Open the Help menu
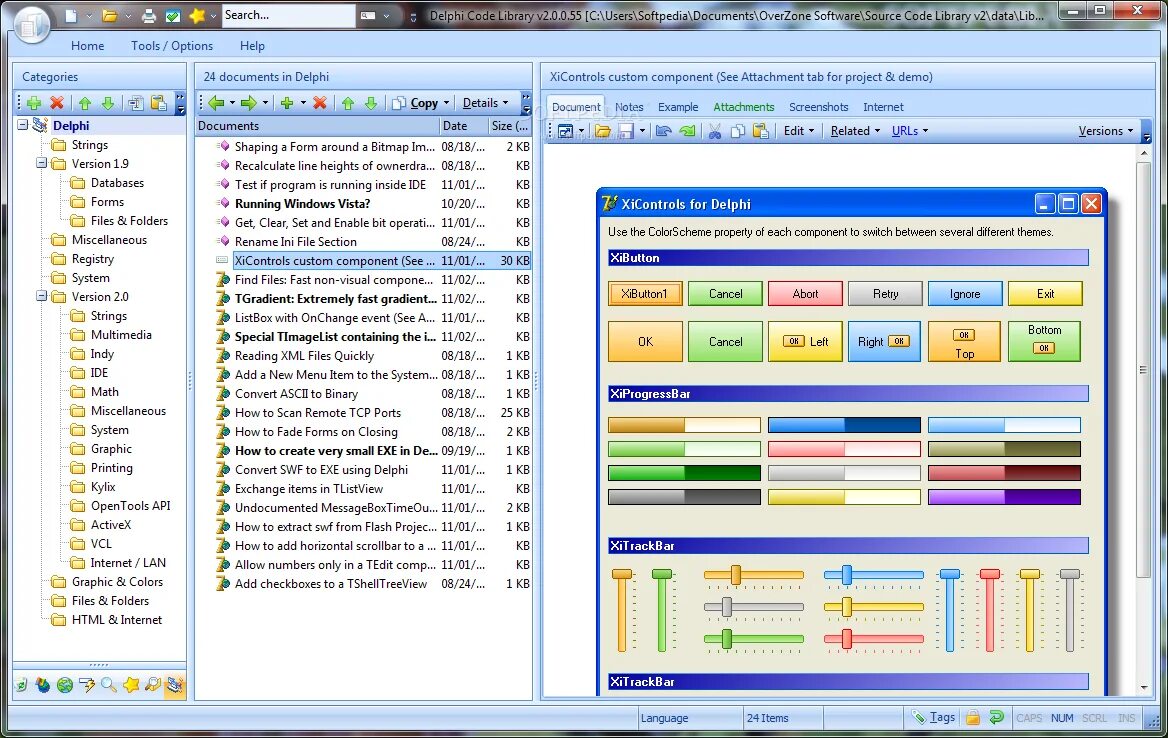 click(252, 45)
